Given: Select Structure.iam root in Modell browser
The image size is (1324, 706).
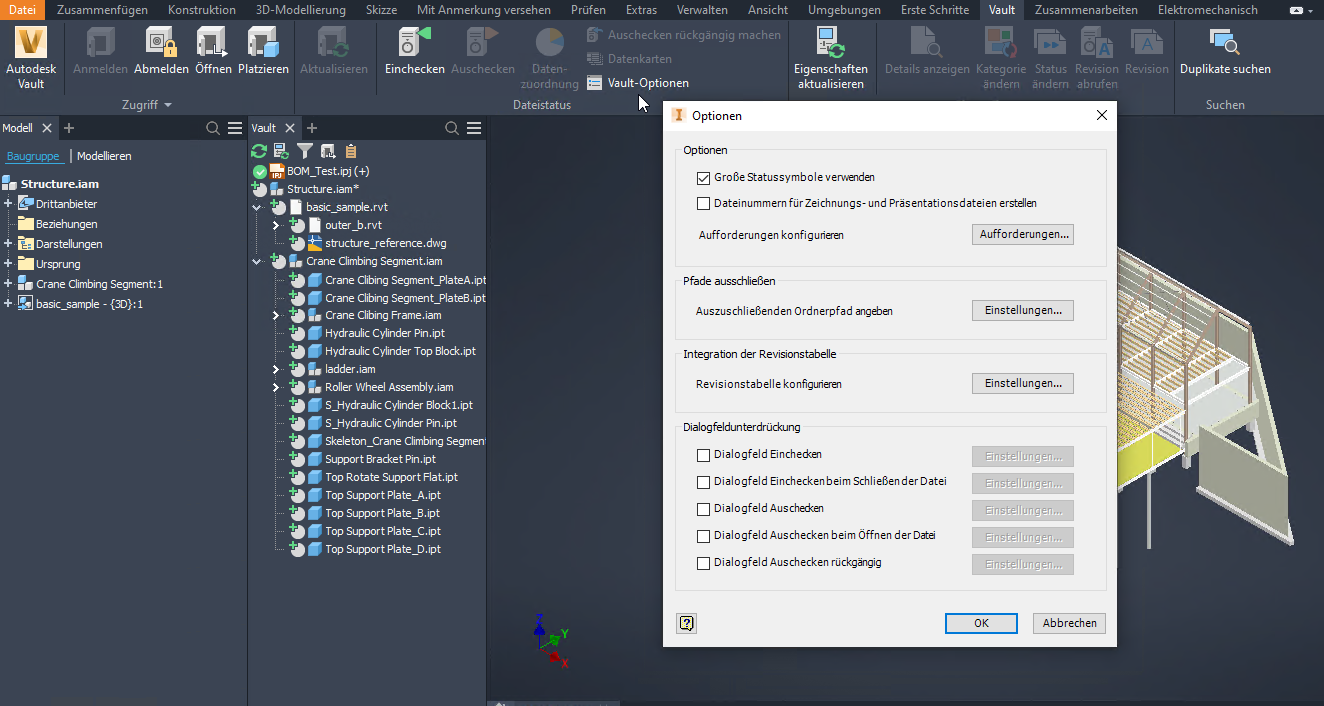Looking at the screenshot, I should point(60,184).
